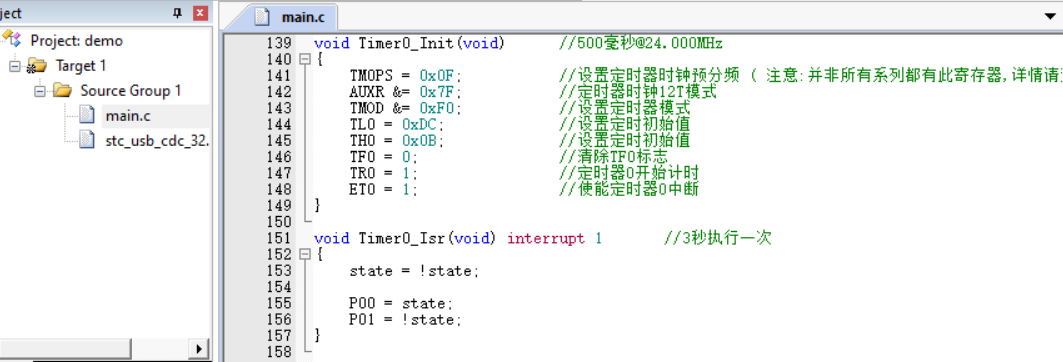Image resolution: width=1063 pixels, height=362 pixels.
Task: Click the //使能定时器0中断 comment
Action: (x=628, y=190)
